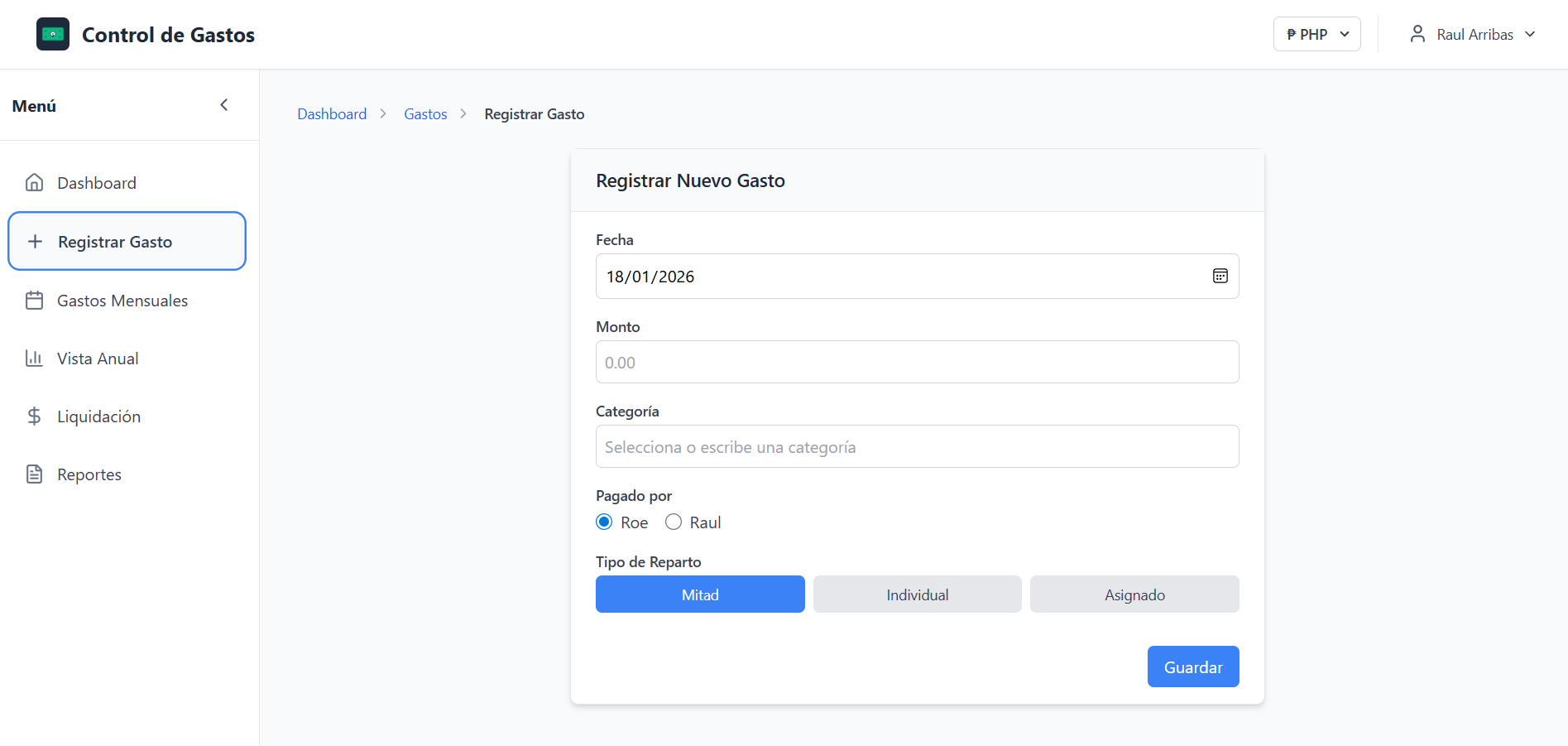
Task: Click the Fecha date field value
Action: tap(650, 277)
